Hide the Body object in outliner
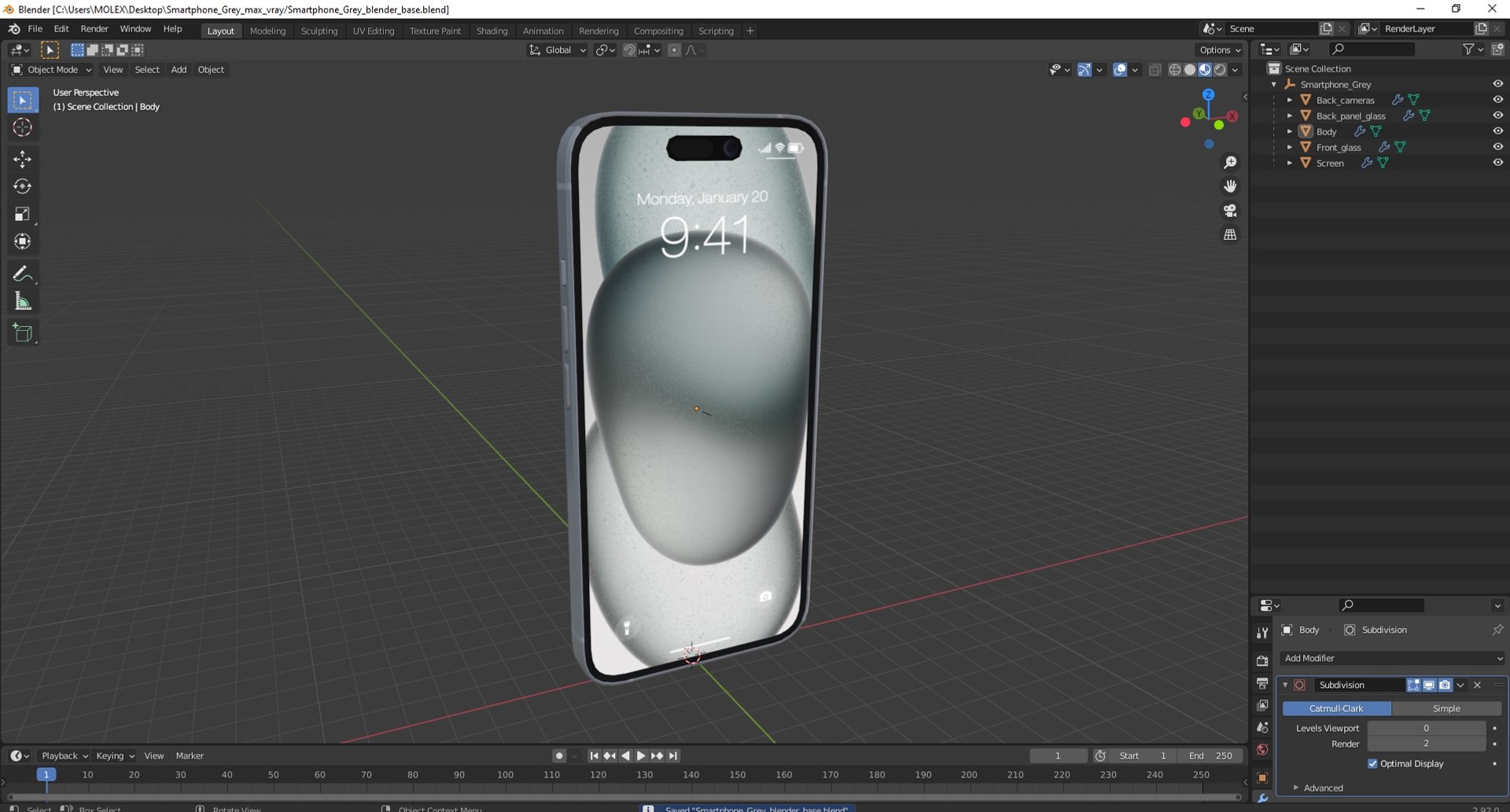 click(x=1497, y=131)
